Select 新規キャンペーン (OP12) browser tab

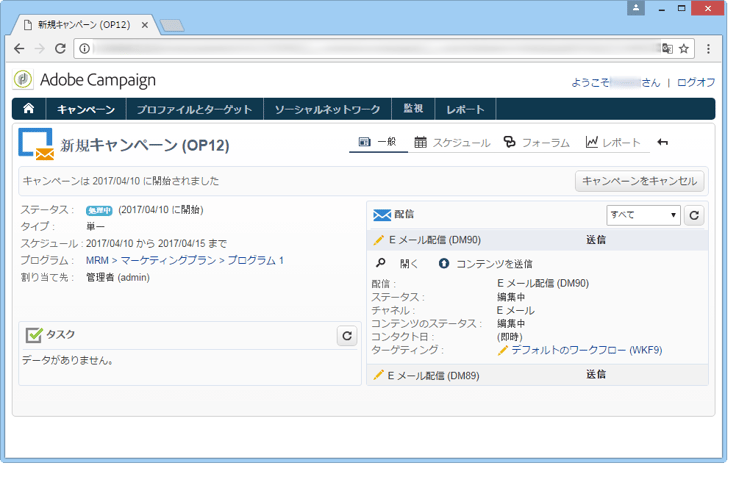point(84,25)
